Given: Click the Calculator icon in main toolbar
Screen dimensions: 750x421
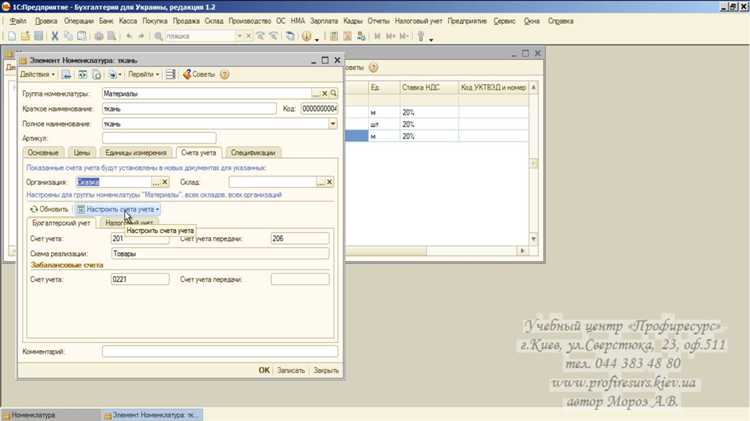Looking at the screenshot, I should [x=334, y=36].
